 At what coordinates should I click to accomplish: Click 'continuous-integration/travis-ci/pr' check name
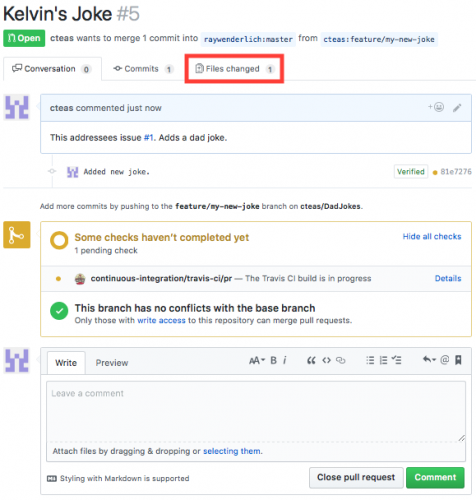[x=161, y=278]
